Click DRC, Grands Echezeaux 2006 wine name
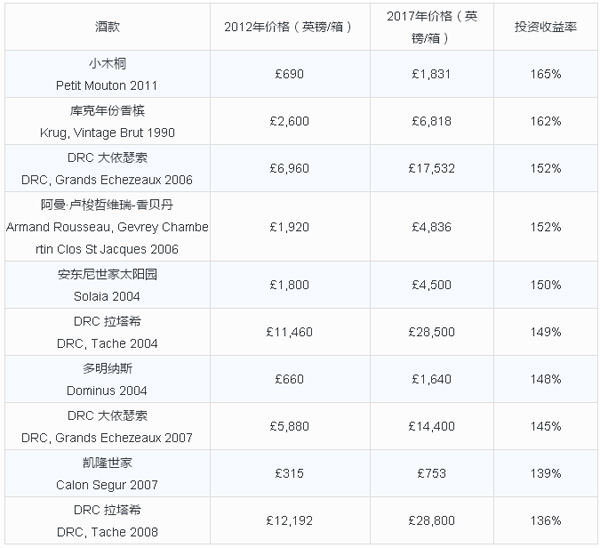Screen dimensions: 600x548 (106, 168)
